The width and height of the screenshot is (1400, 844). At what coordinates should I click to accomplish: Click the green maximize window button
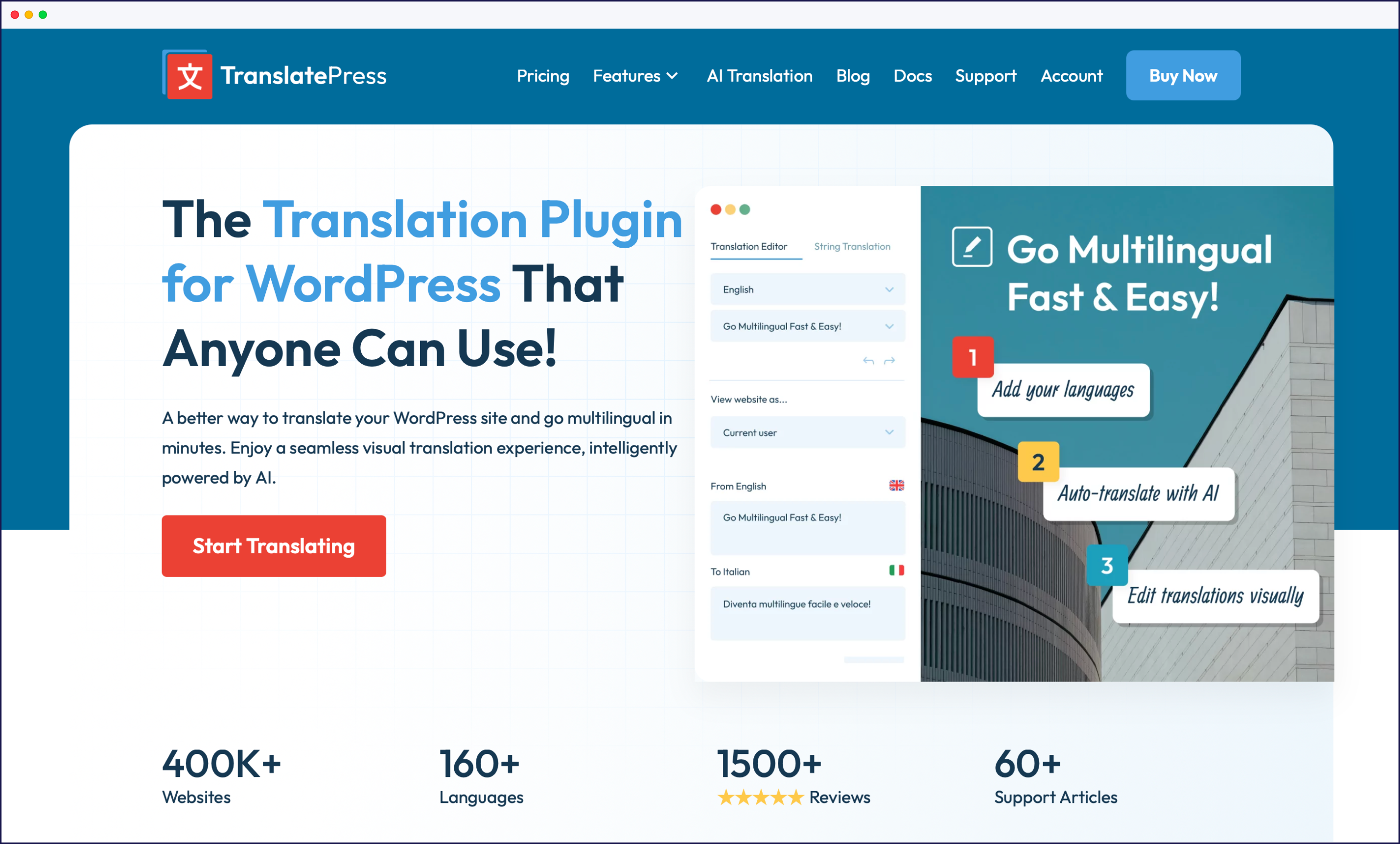click(43, 14)
